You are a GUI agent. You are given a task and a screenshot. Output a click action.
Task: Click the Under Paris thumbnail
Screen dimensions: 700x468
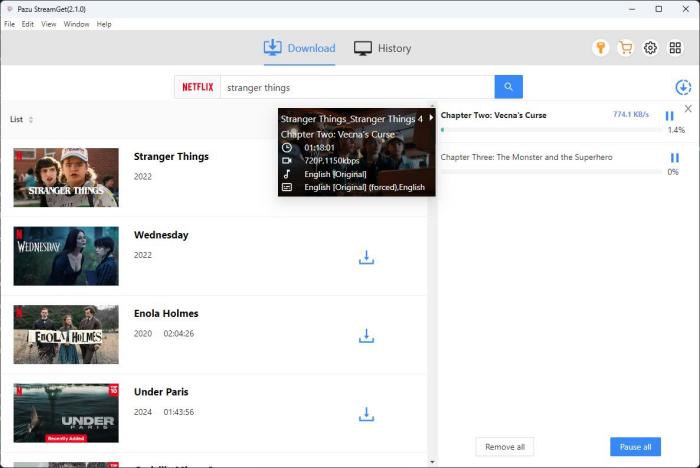click(66, 413)
